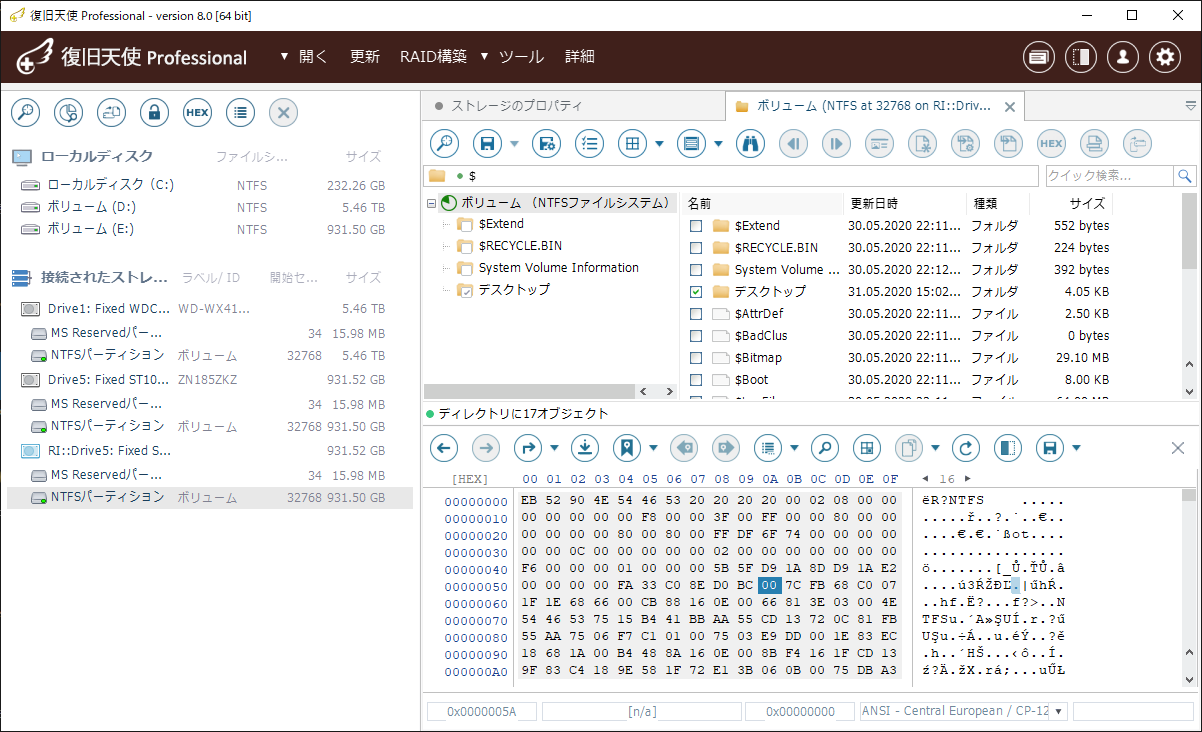Open dropdown arrow beside grid view icon
Image resolution: width=1202 pixels, height=732 pixels.
click(x=659, y=144)
